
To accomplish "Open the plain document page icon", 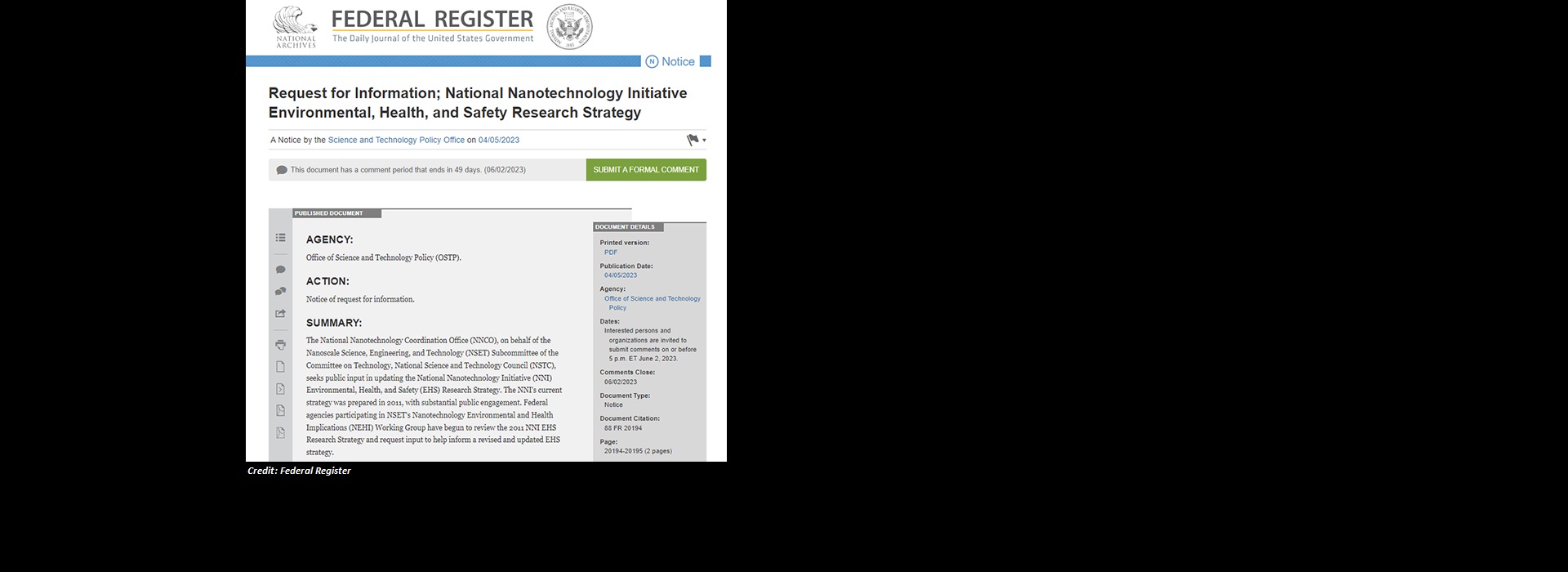I will (280, 367).
